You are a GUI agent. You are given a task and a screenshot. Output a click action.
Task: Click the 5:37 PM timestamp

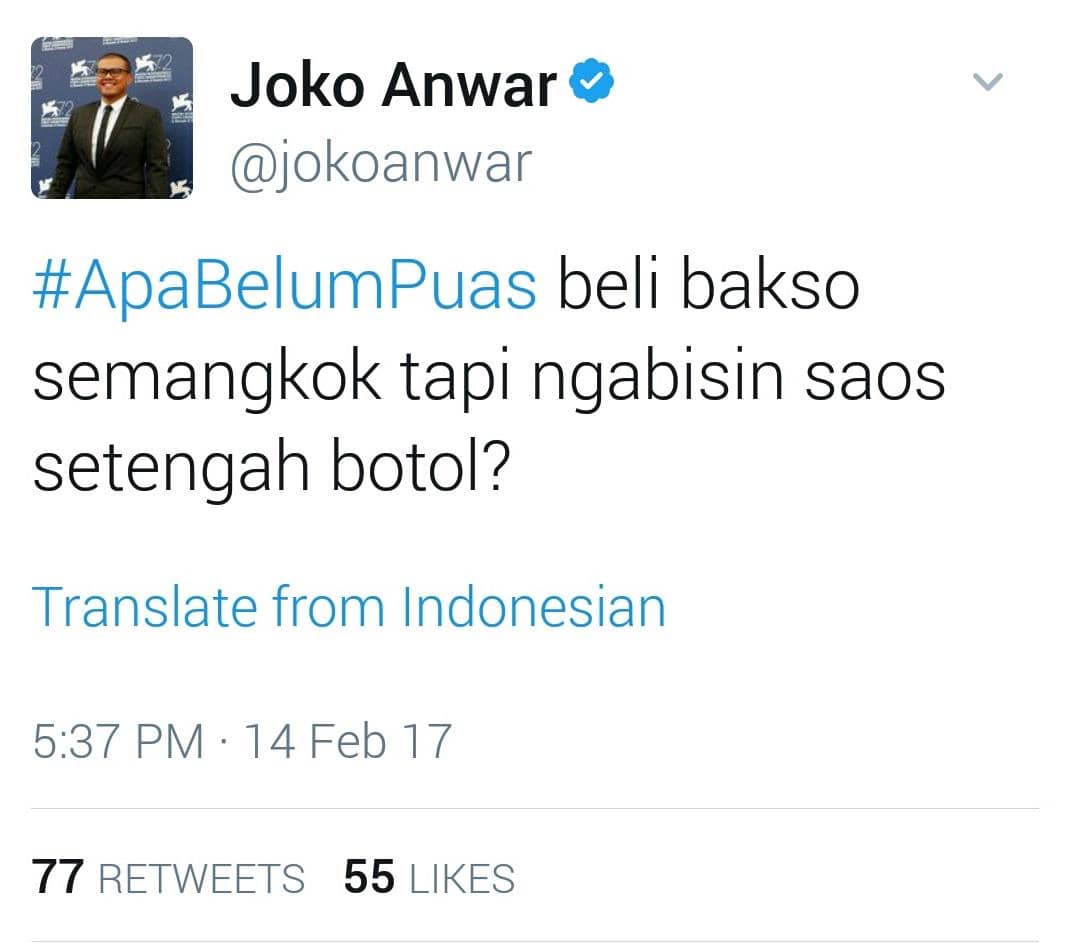[x=118, y=741]
